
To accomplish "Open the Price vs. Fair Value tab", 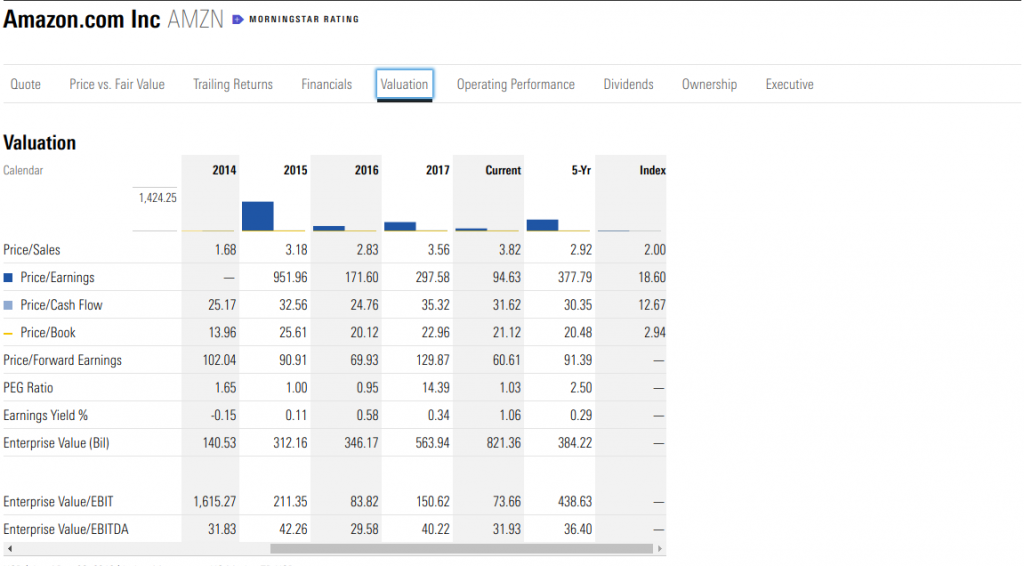I will click(x=117, y=84).
